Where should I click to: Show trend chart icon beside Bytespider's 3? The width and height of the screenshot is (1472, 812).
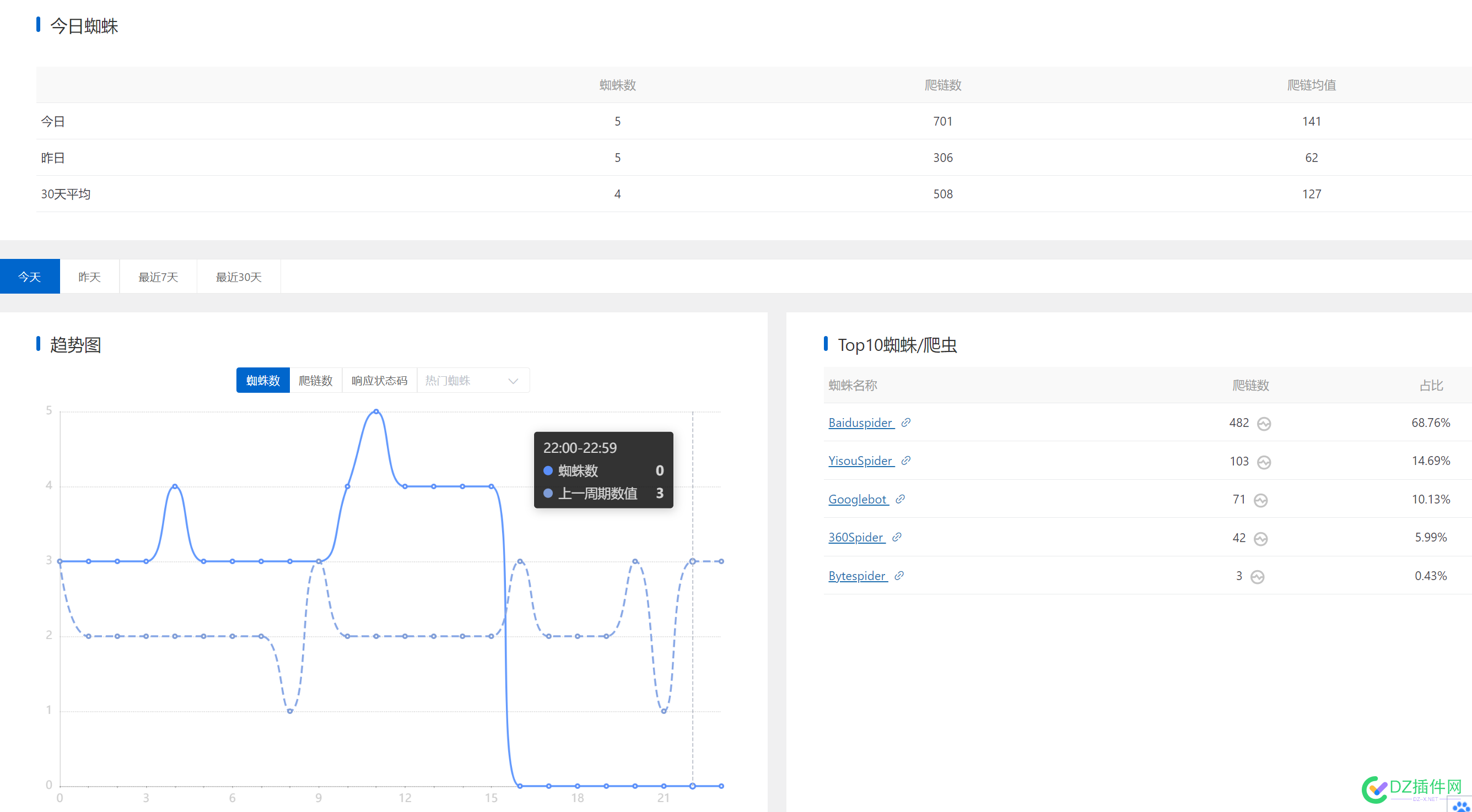tap(1257, 577)
